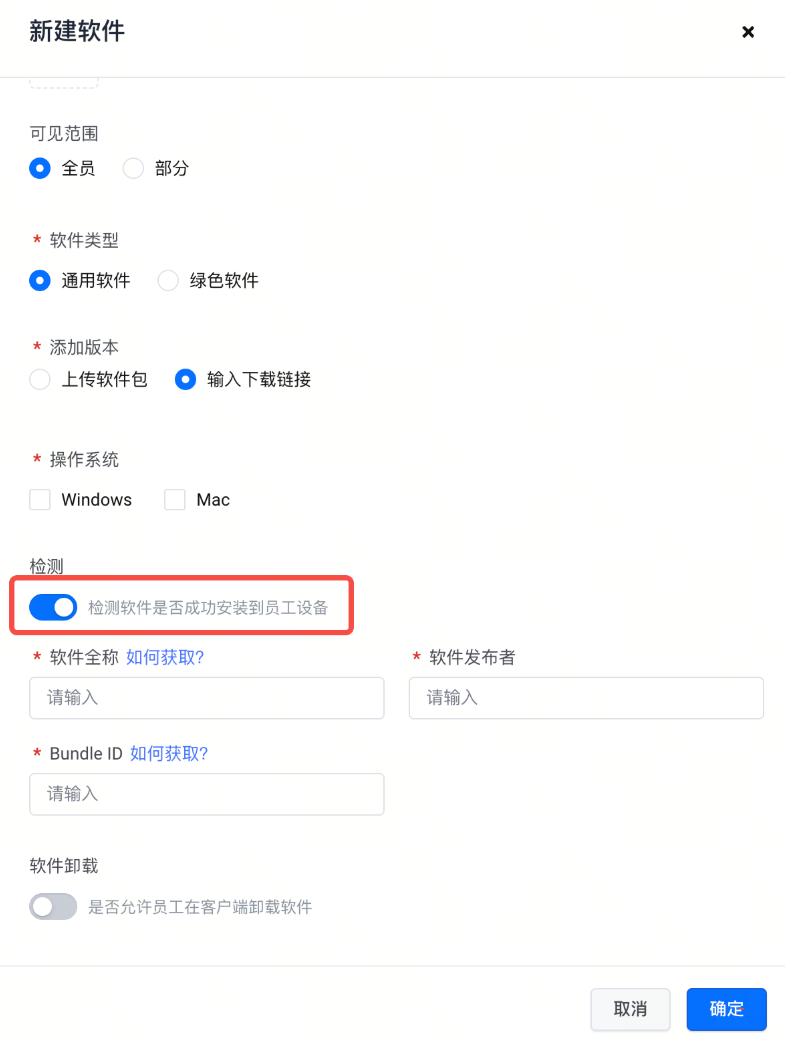Choose 绿色软件 software type
The image size is (785, 1041).
168,280
